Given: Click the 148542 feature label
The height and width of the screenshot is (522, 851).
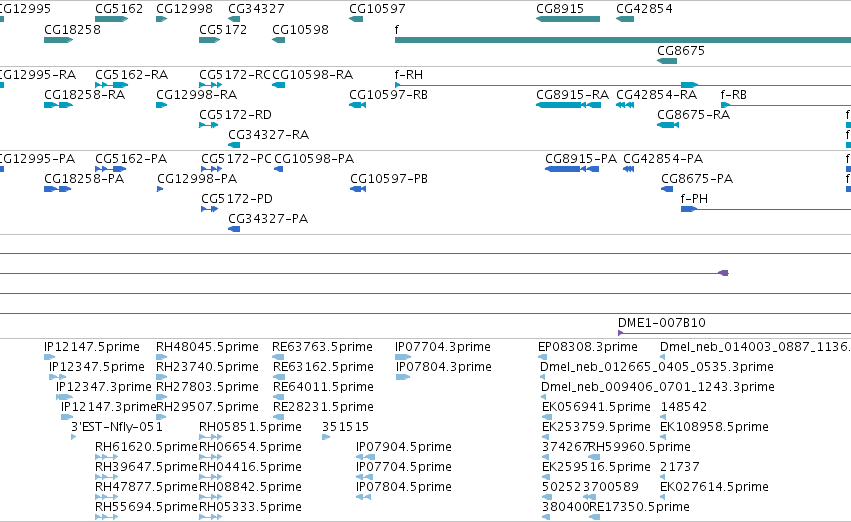Looking at the screenshot, I should click(x=684, y=407).
